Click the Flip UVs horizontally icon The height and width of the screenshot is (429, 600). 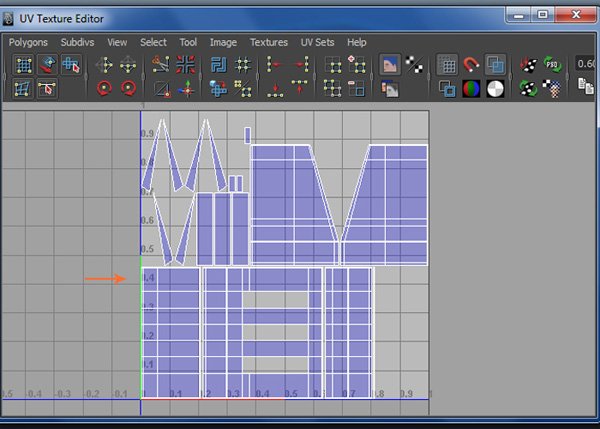tap(105, 66)
